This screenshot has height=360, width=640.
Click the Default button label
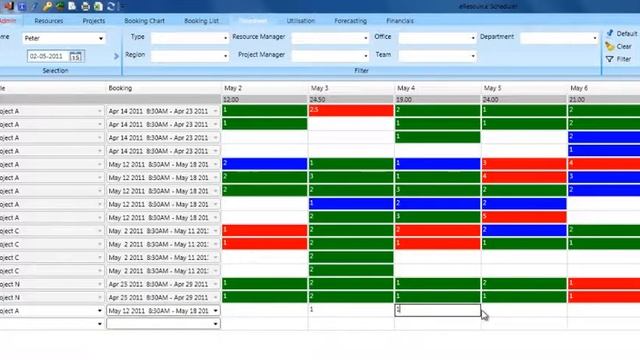(x=627, y=33)
